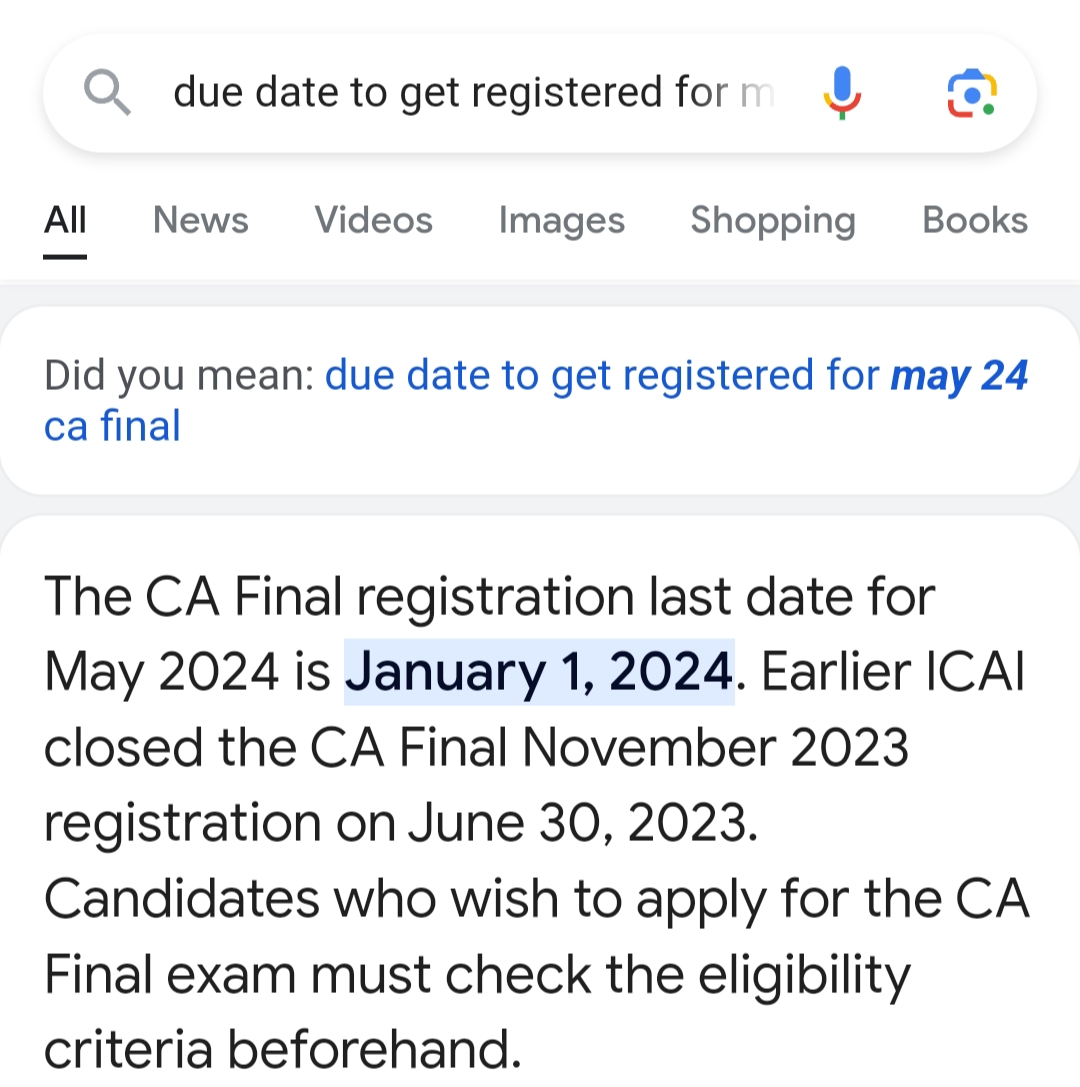Tap the highlighted 'January 1, 2024' date
1080x1087 pixels.
click(539, 672)
